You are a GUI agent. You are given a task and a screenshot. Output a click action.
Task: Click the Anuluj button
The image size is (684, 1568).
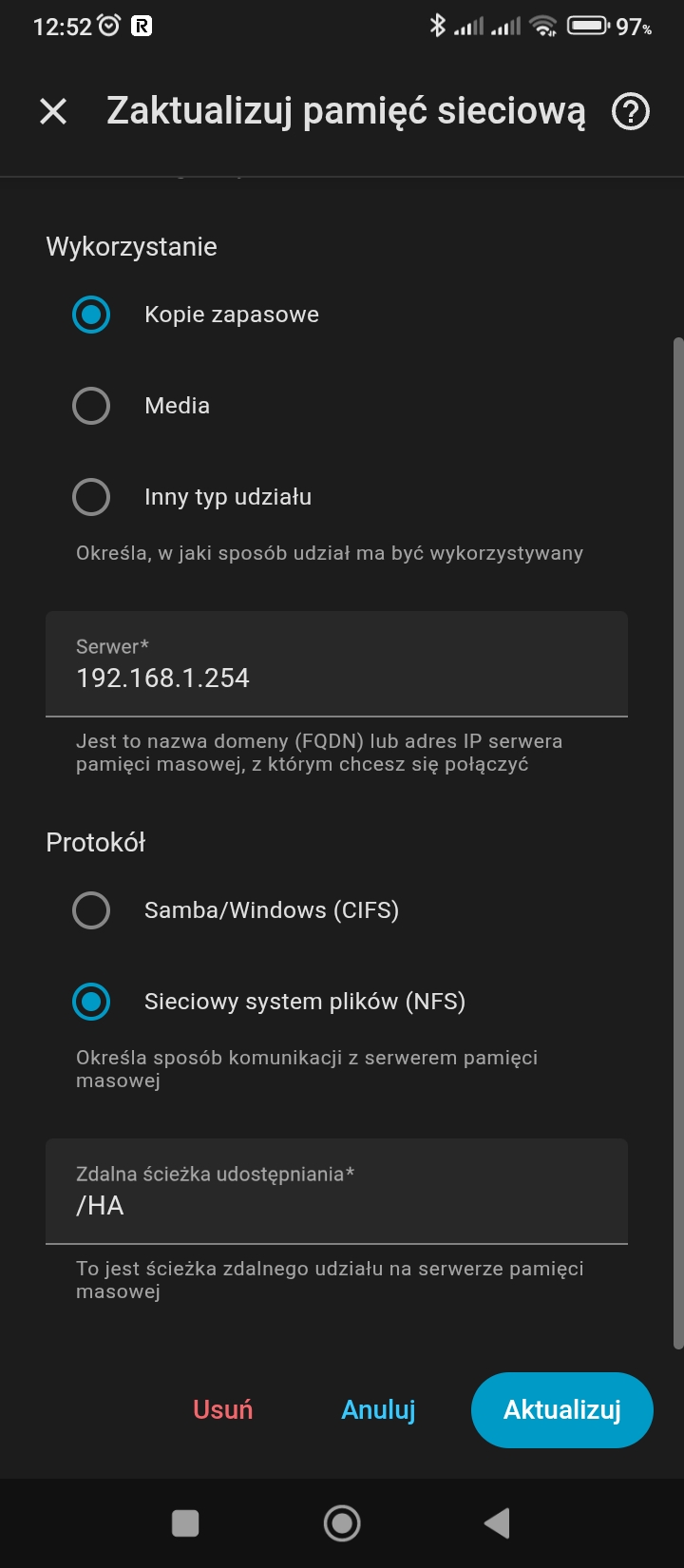point(378,1409)
